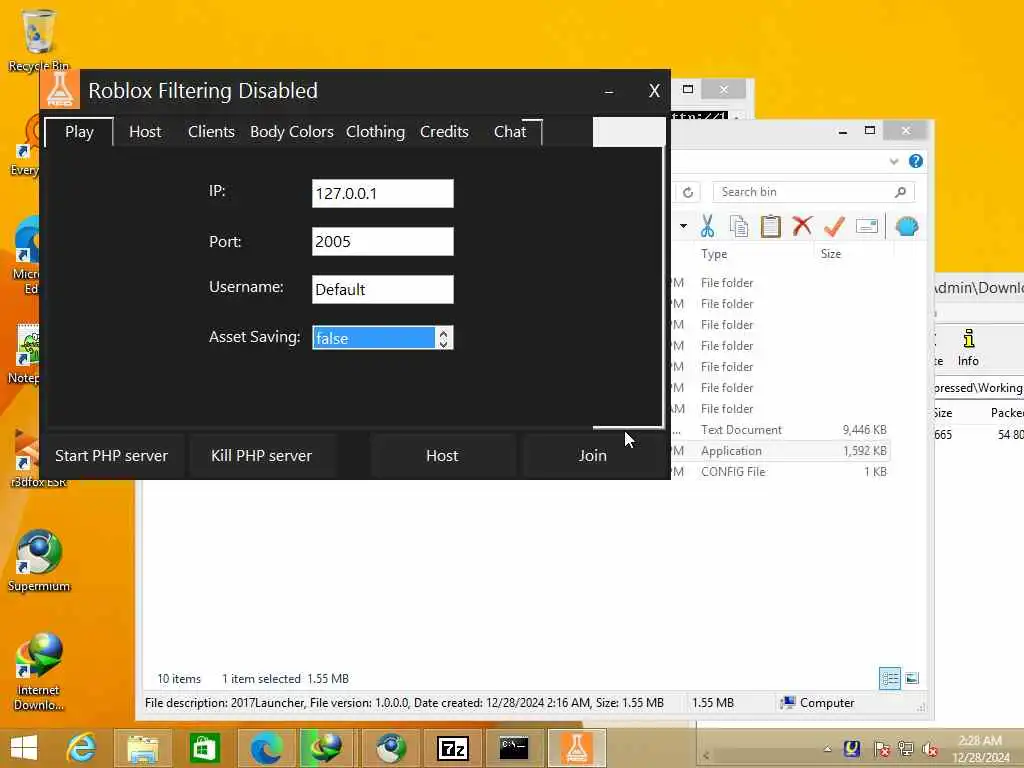
Task: Click the search magnifier icon
Action: click(x=901, y=192)
